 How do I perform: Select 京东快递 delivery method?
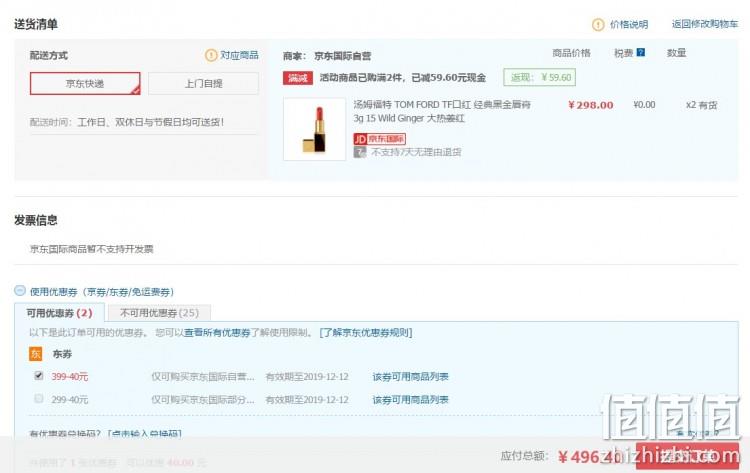coord(85,83)
